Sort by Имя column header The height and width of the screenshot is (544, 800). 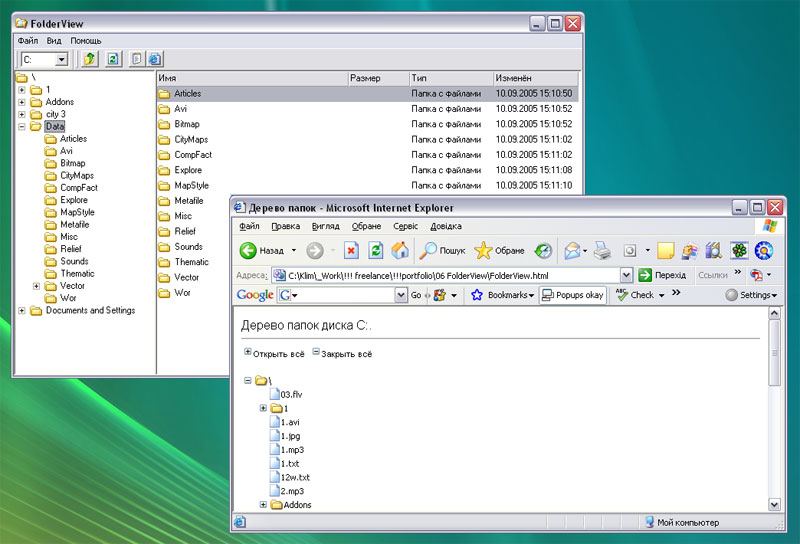252,79
